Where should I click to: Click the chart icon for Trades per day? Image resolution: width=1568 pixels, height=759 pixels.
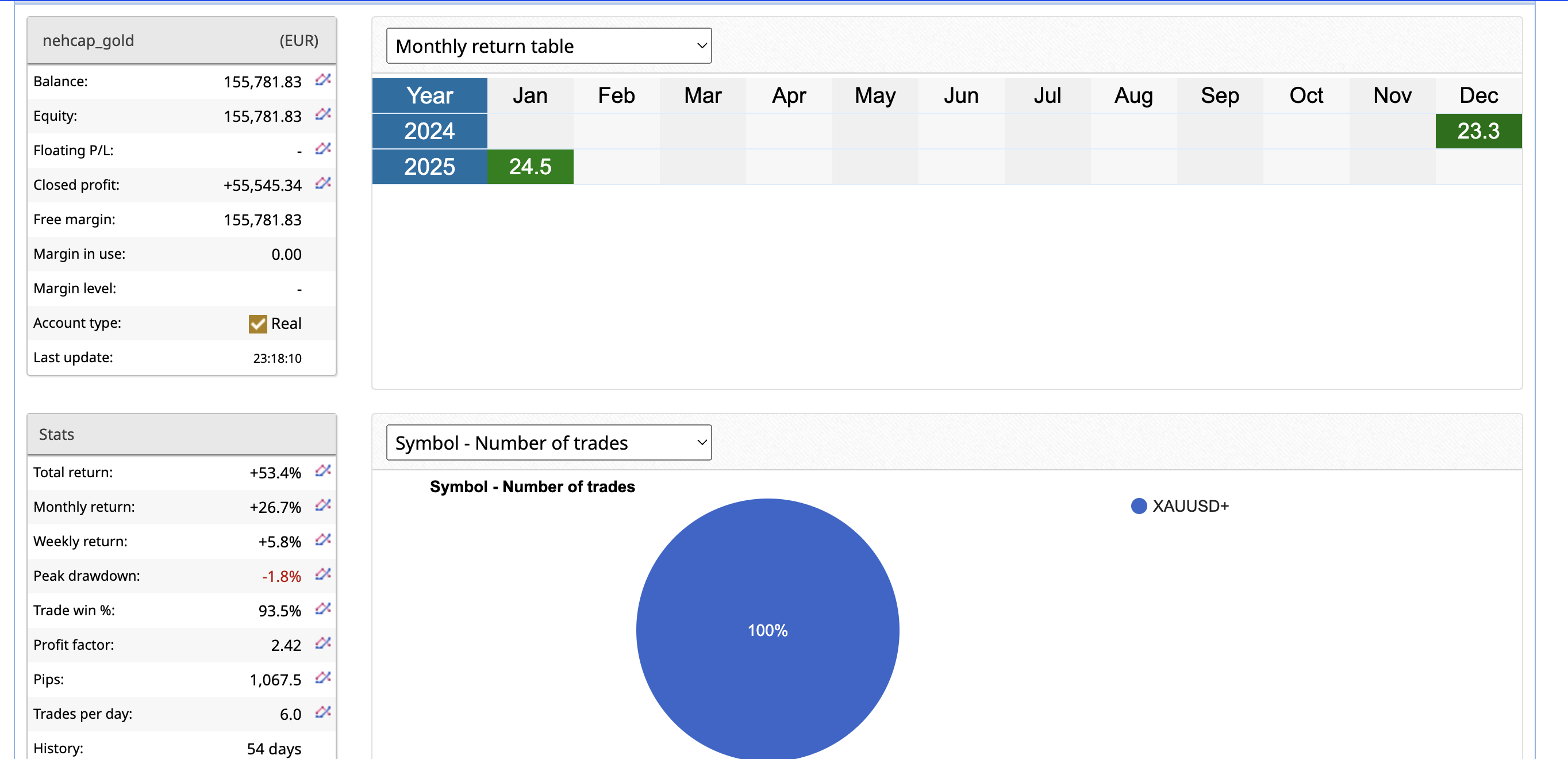tap(322, 712)
